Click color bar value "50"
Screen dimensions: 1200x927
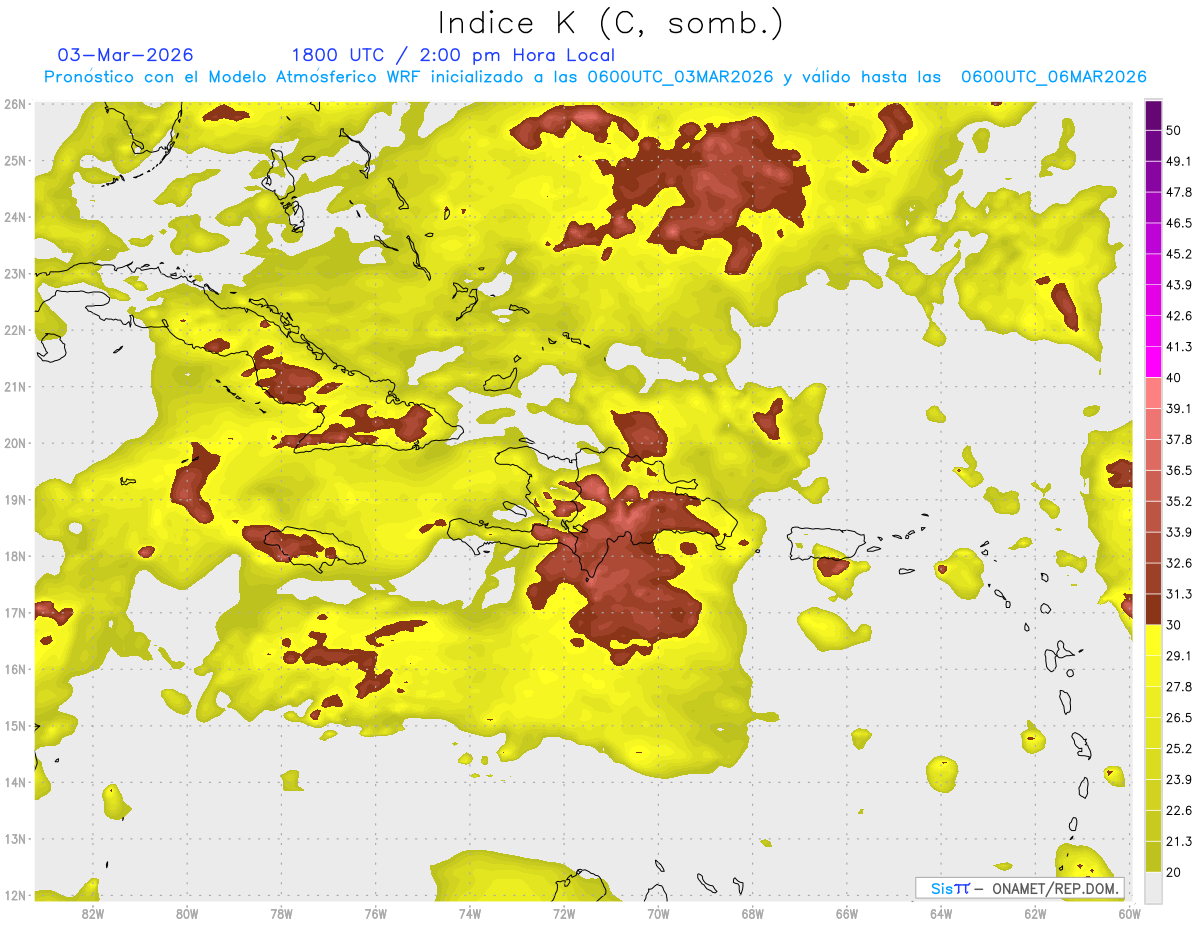pos(1173,130)
